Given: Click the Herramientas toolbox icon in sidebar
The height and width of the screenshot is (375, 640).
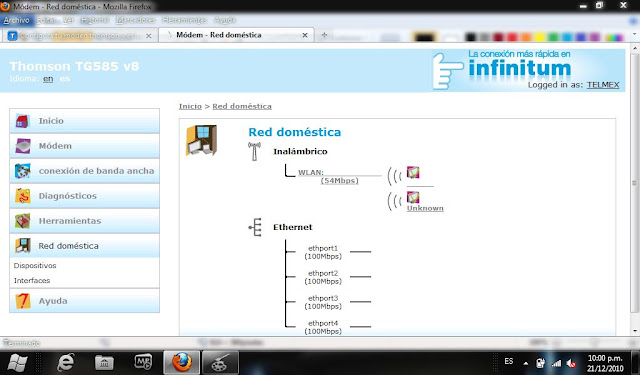Looking at the screenshot, I should [22, 221].
